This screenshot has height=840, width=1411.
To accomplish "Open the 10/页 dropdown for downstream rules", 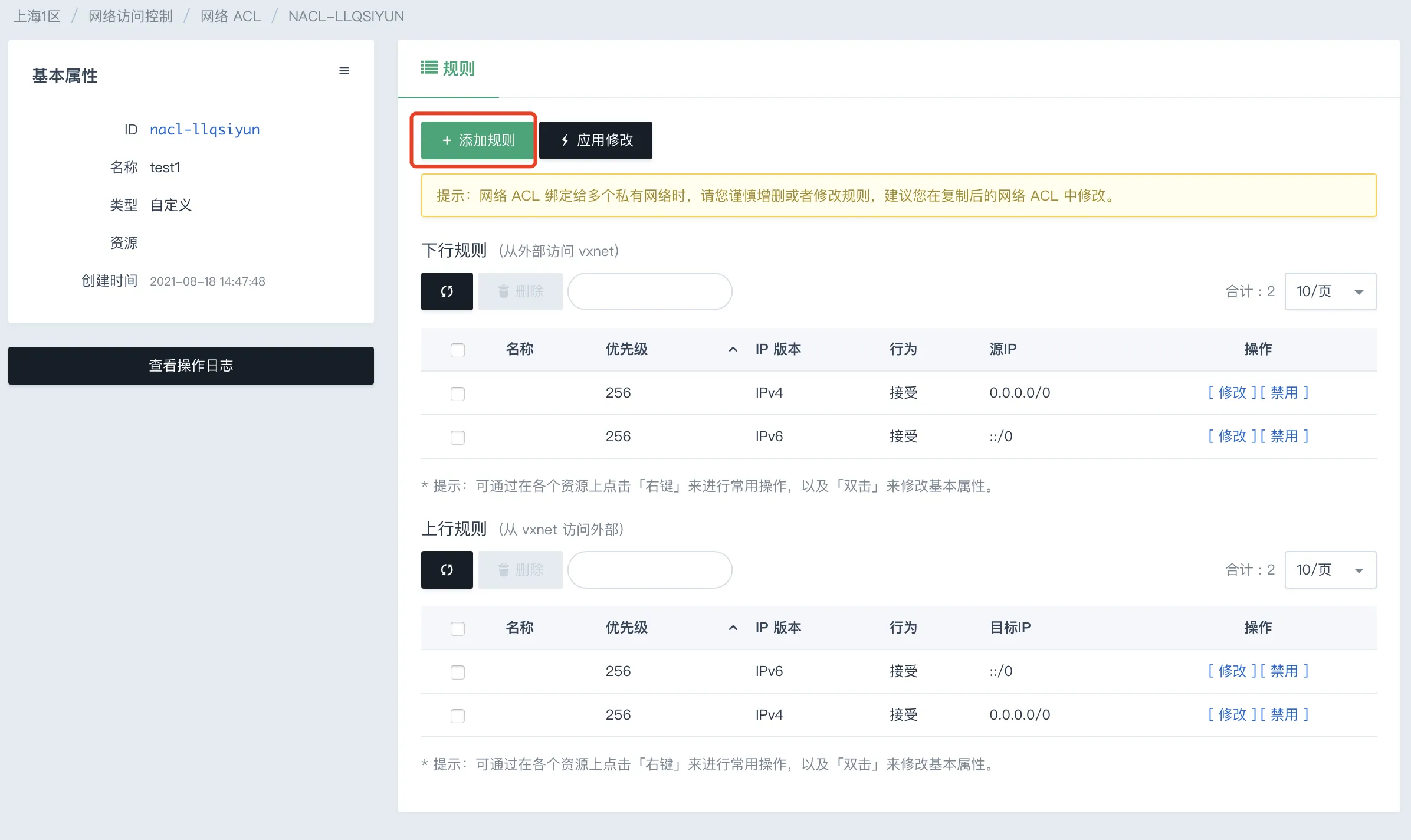I will pyautogui.click(x=1330, y=291).
